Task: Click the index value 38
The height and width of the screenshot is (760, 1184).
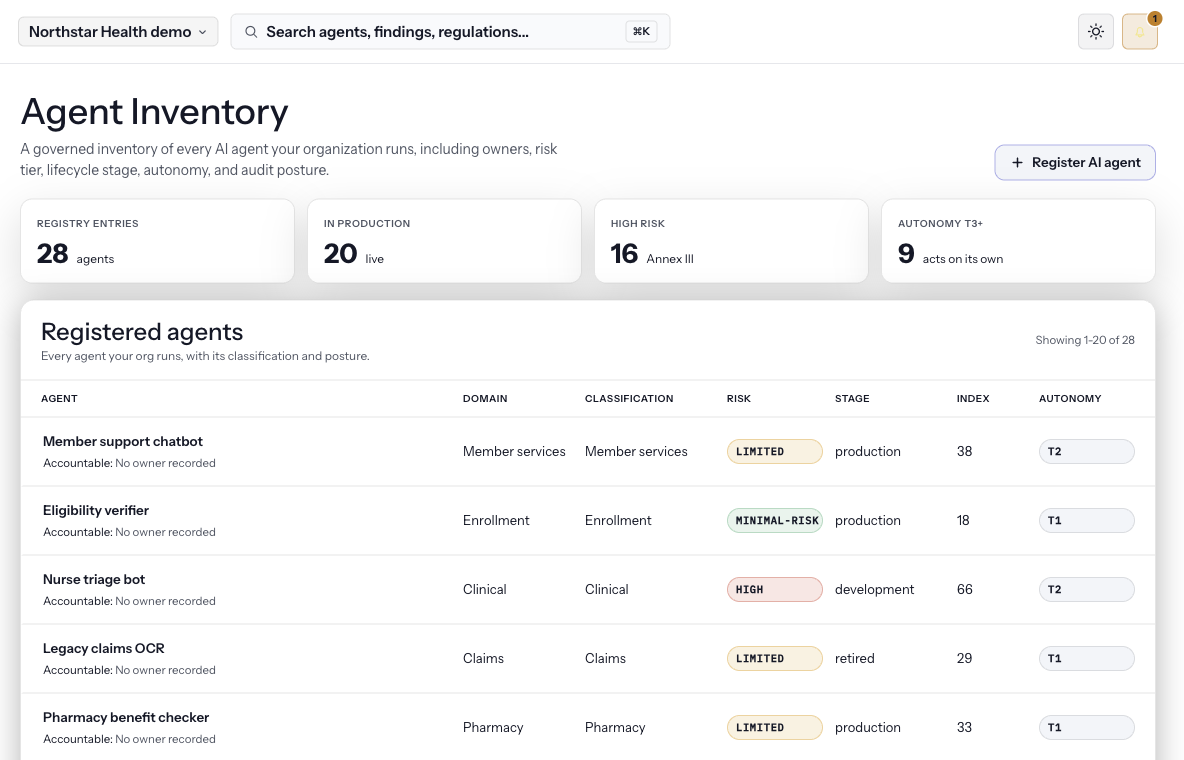Action: point(964,452)
